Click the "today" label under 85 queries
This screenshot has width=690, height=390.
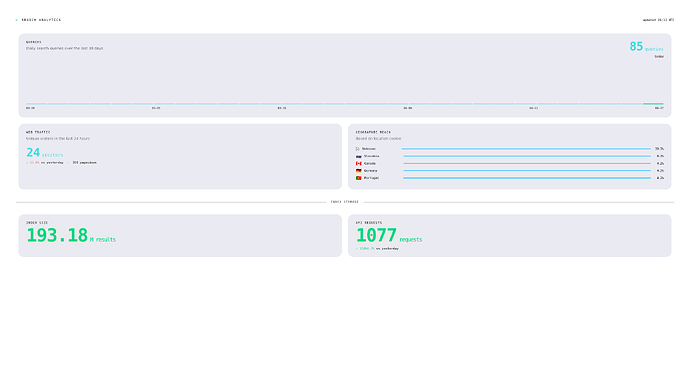pos(659,57)
